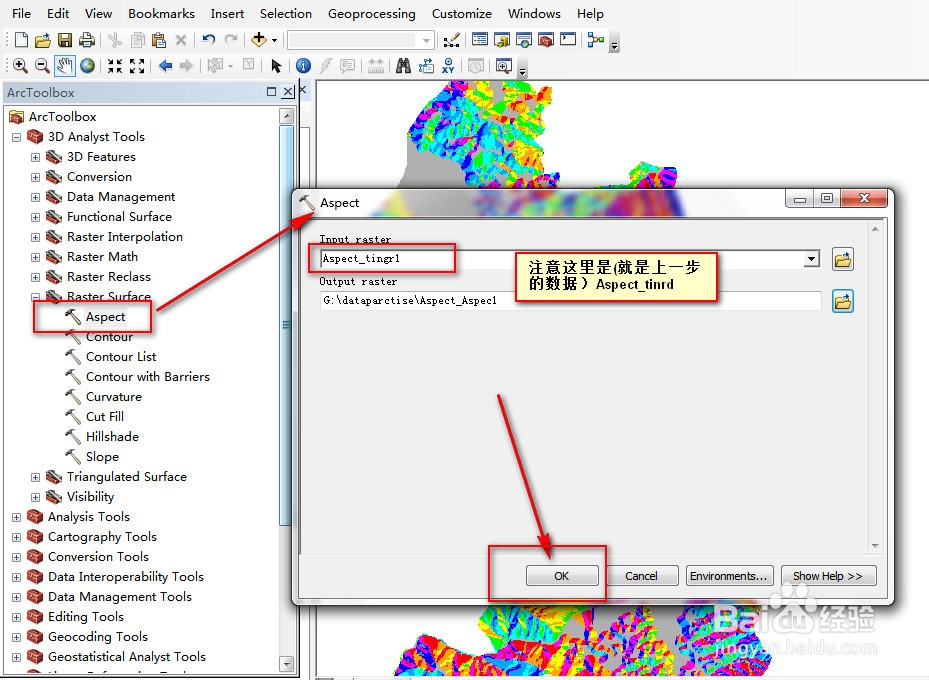Click Cancel in the Aspect dialog
This screenshot has height=680, width=929.
(x=641, y=576)
